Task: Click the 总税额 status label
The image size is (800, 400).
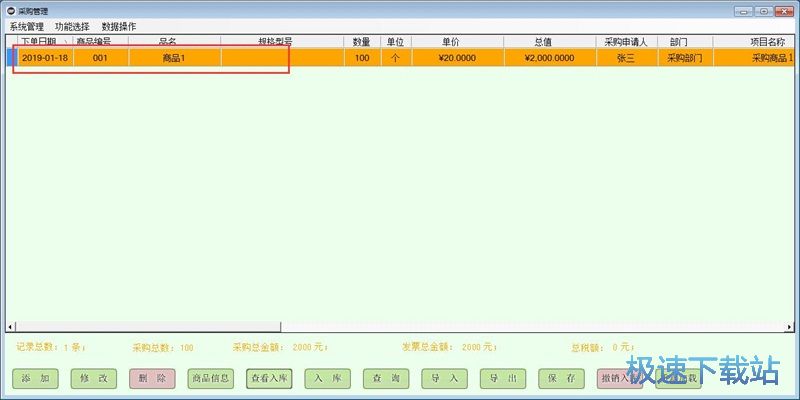Action: tap(603, 347)
